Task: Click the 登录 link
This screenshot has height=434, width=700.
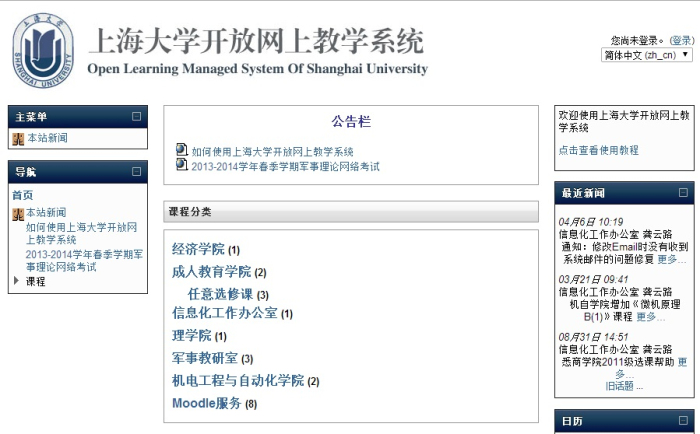Action: tap(682, 41)
